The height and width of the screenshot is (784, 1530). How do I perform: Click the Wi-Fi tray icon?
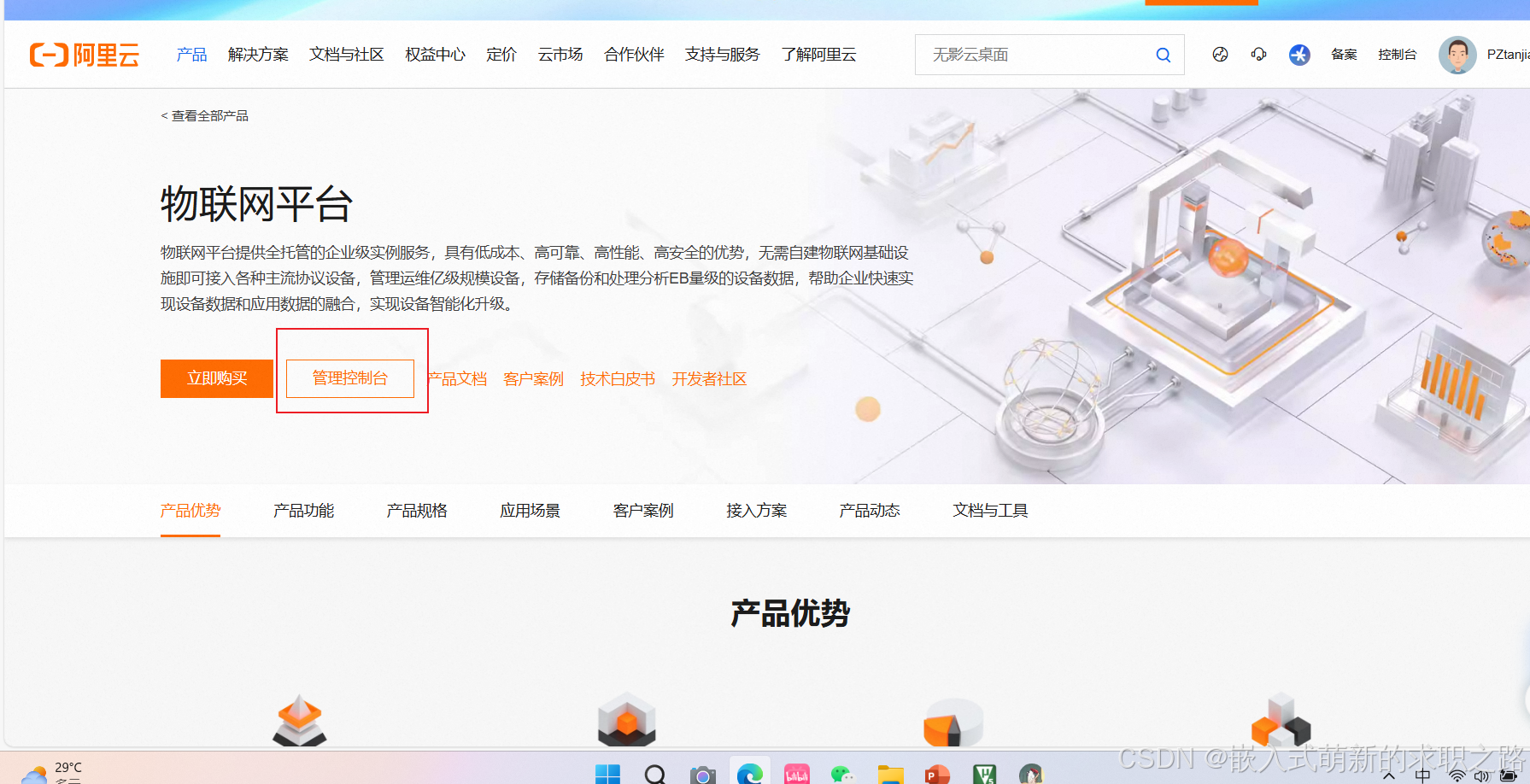pyautogui.click(x=1457, y=775)
